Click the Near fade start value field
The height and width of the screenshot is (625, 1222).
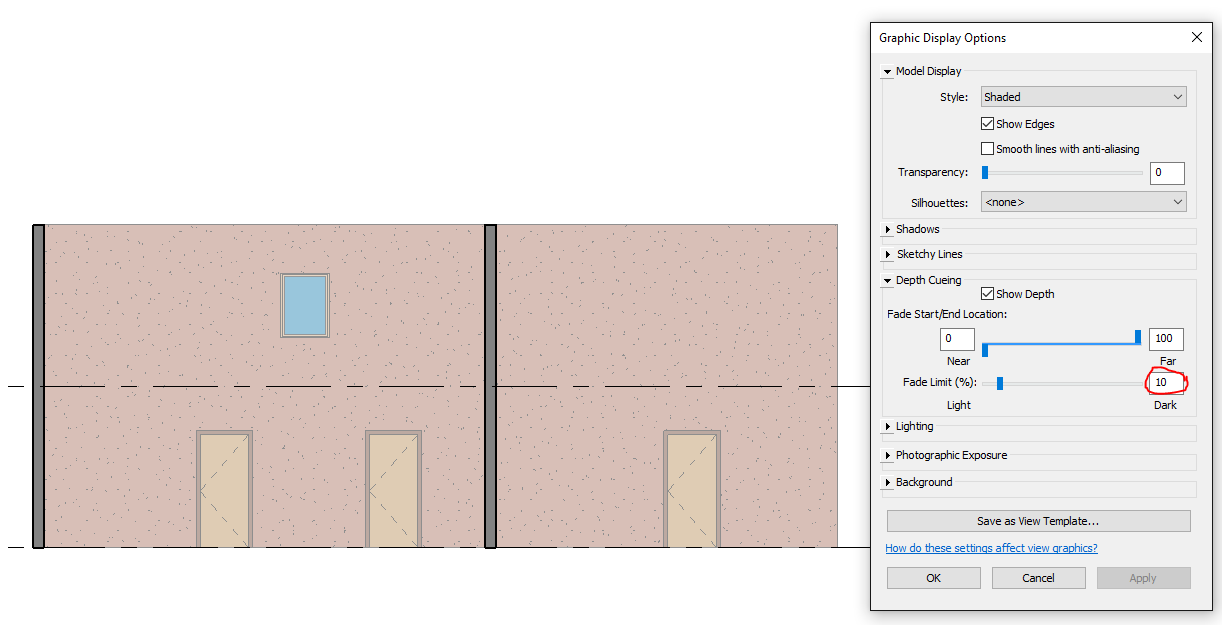[957, 338]
